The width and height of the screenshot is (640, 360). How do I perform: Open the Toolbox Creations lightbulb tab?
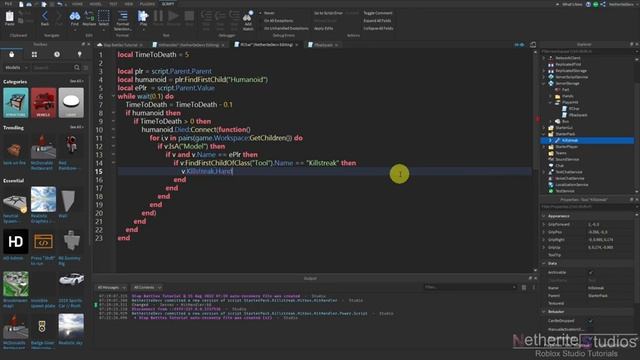point(79,54)
